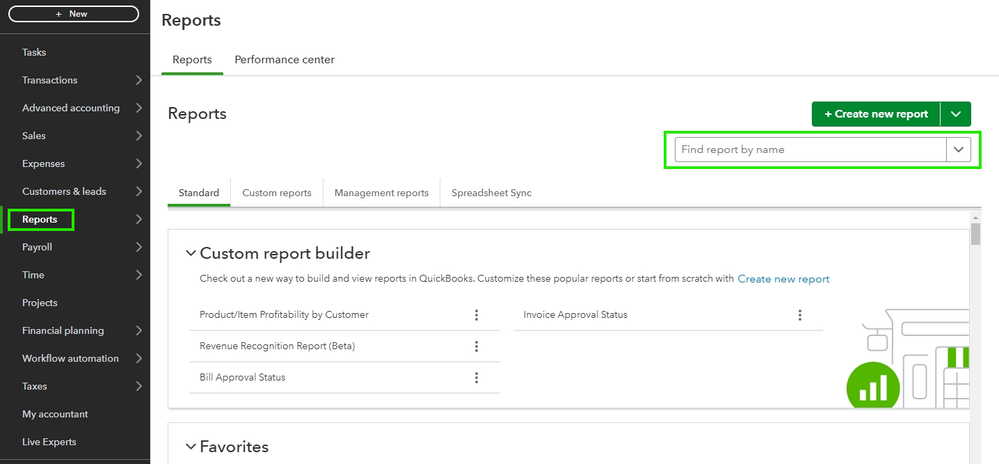The height and width of the screenshot is (464, 999).
Task: Select the Management reports tab
Action: point(382,192)
